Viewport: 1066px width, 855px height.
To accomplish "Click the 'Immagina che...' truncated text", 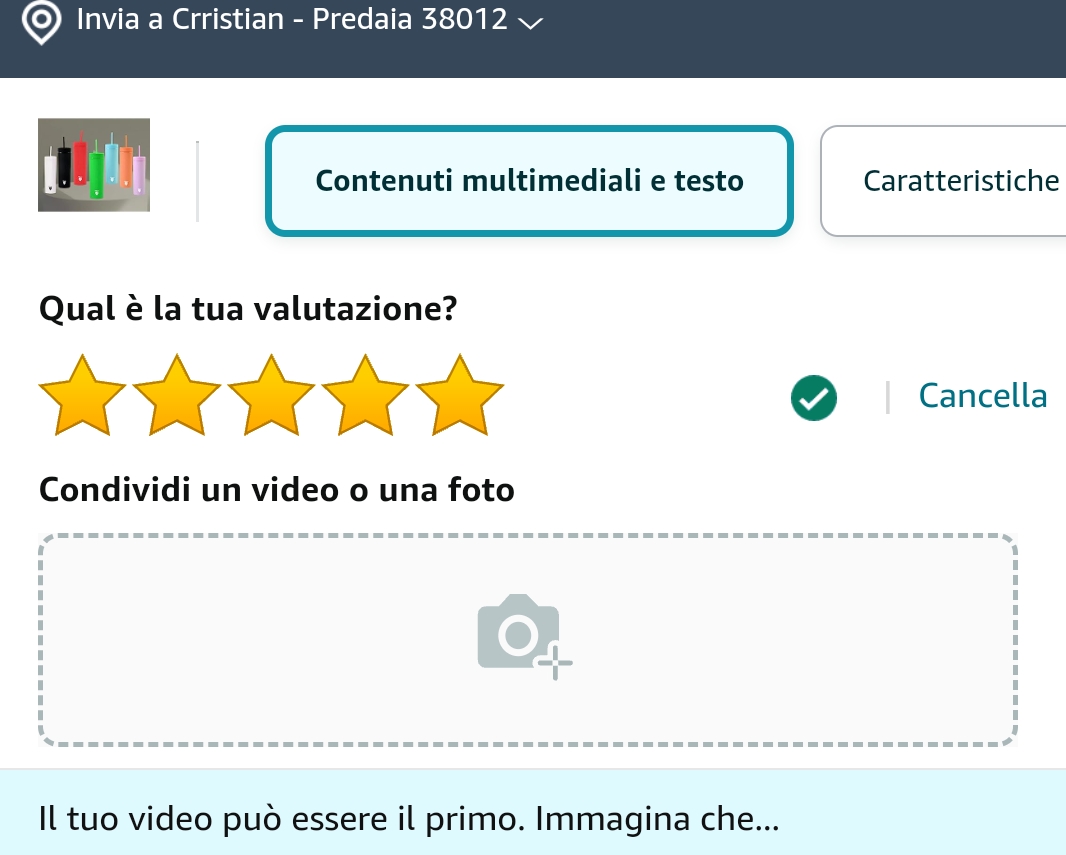I will tap(657, 819).
